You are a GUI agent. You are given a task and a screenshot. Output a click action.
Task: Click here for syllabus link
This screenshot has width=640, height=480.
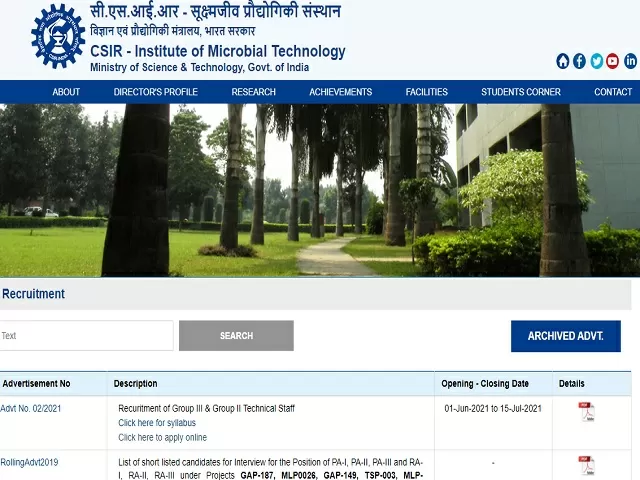tap(157, 423)
